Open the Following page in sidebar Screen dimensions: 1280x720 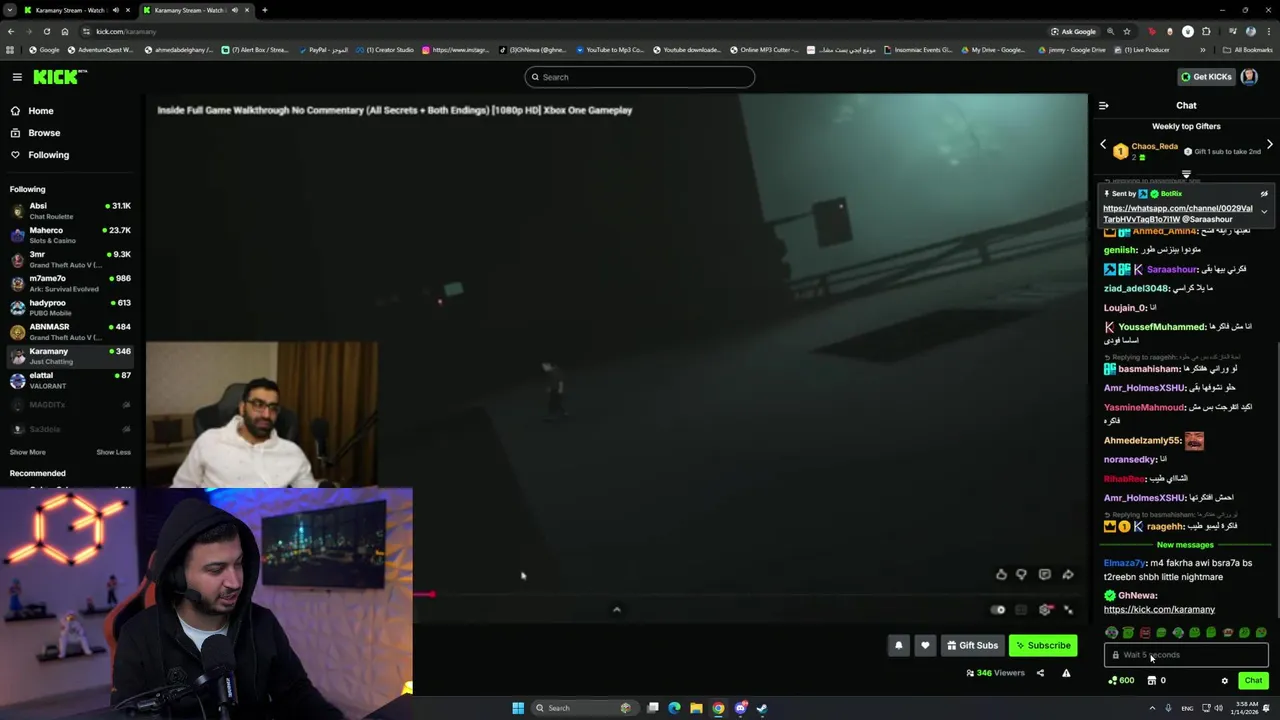coord(48,155)
